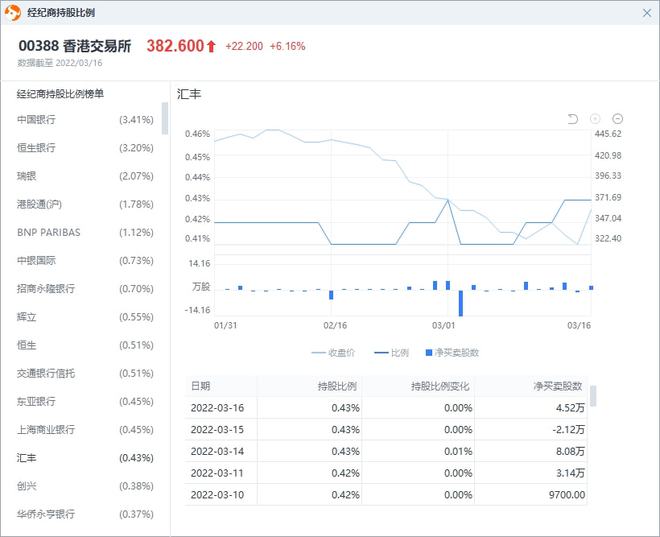Click the 8.08万 net shares value
The image size is (660, 537).
tap(570, 452)
